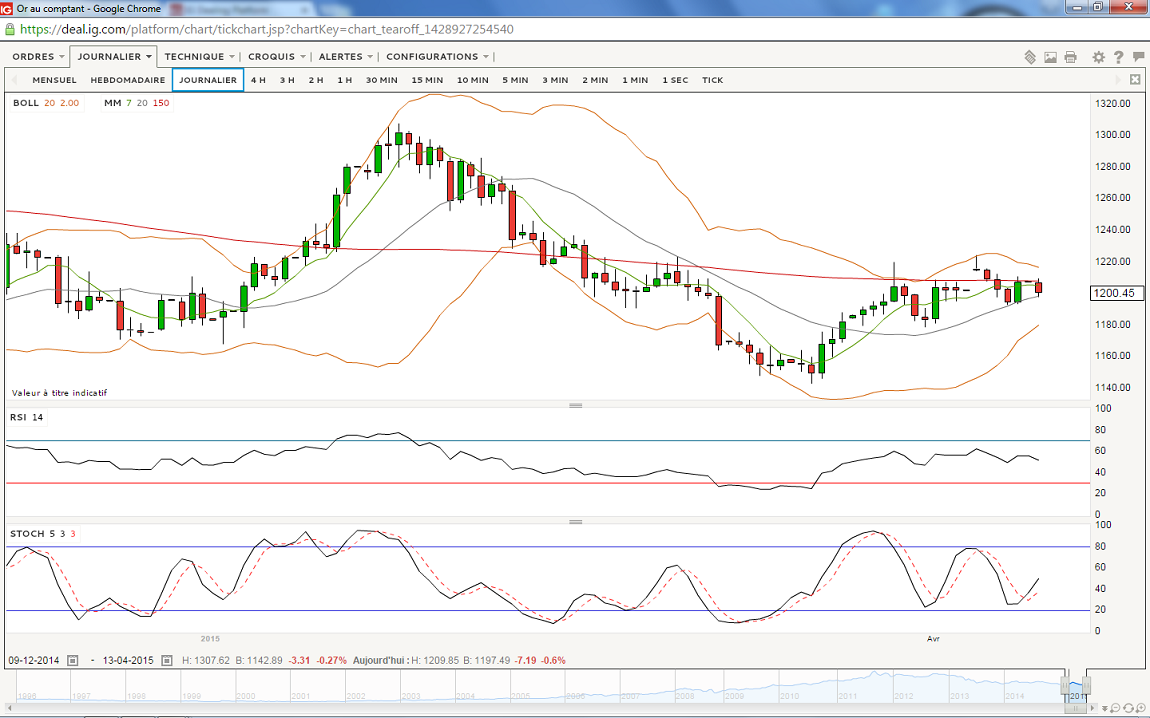Click the divider handle above RSI panel
Screen dimensions: 1150x718
click(x=576, y=406)
